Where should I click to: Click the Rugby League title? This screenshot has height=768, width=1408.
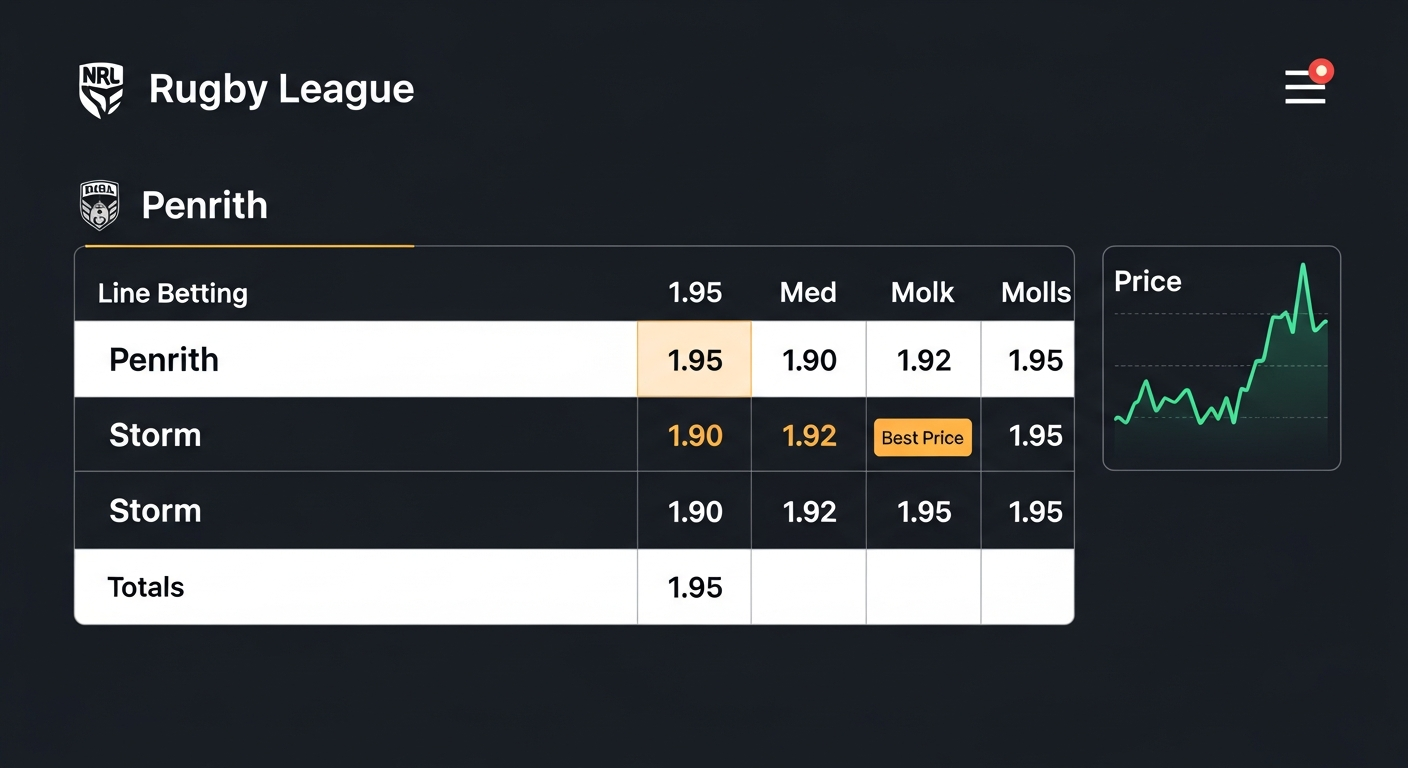pyautogui.click(x=281, y=89)
